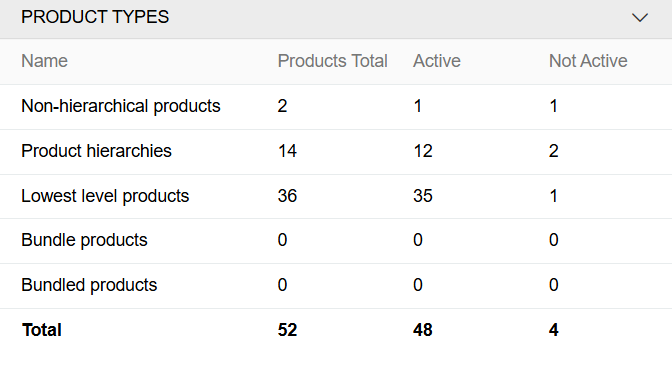This screenshot has height=390, width=672.
Task: Click active count 12 for Product hierarchies
Action: (x=423, y=151)
